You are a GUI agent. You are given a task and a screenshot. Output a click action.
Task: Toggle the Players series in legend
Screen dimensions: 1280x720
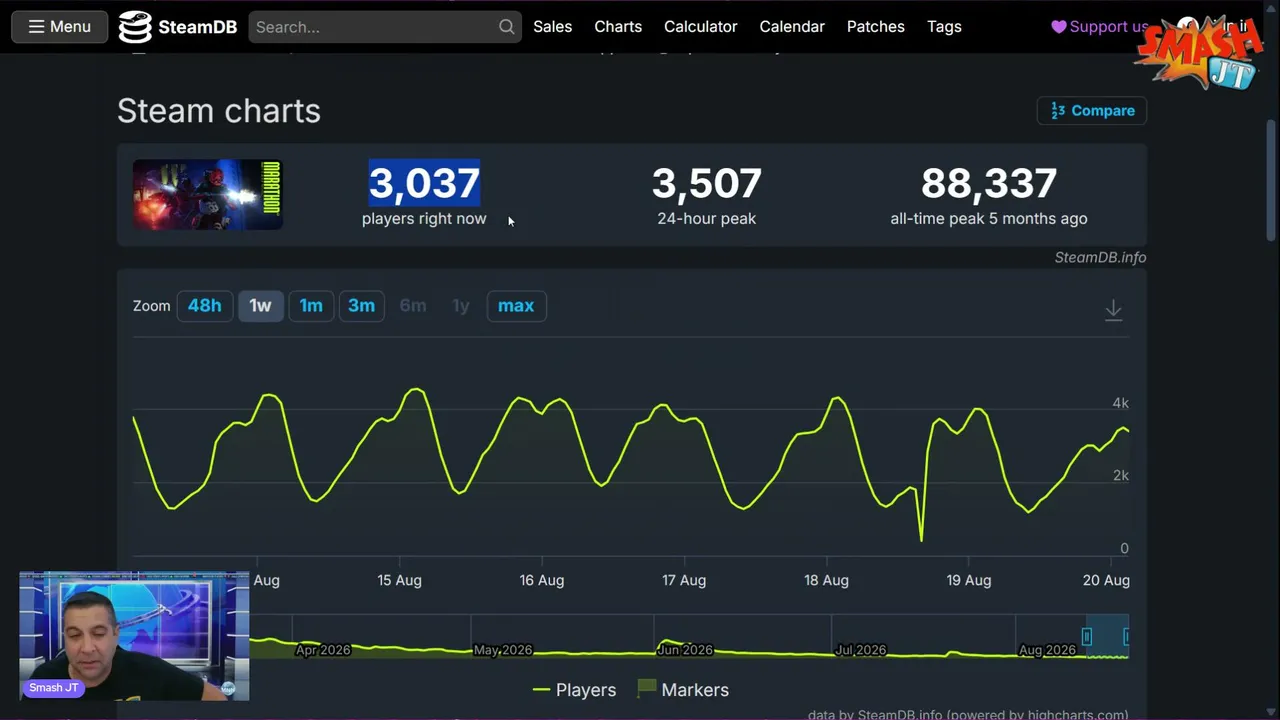(574, 690)
